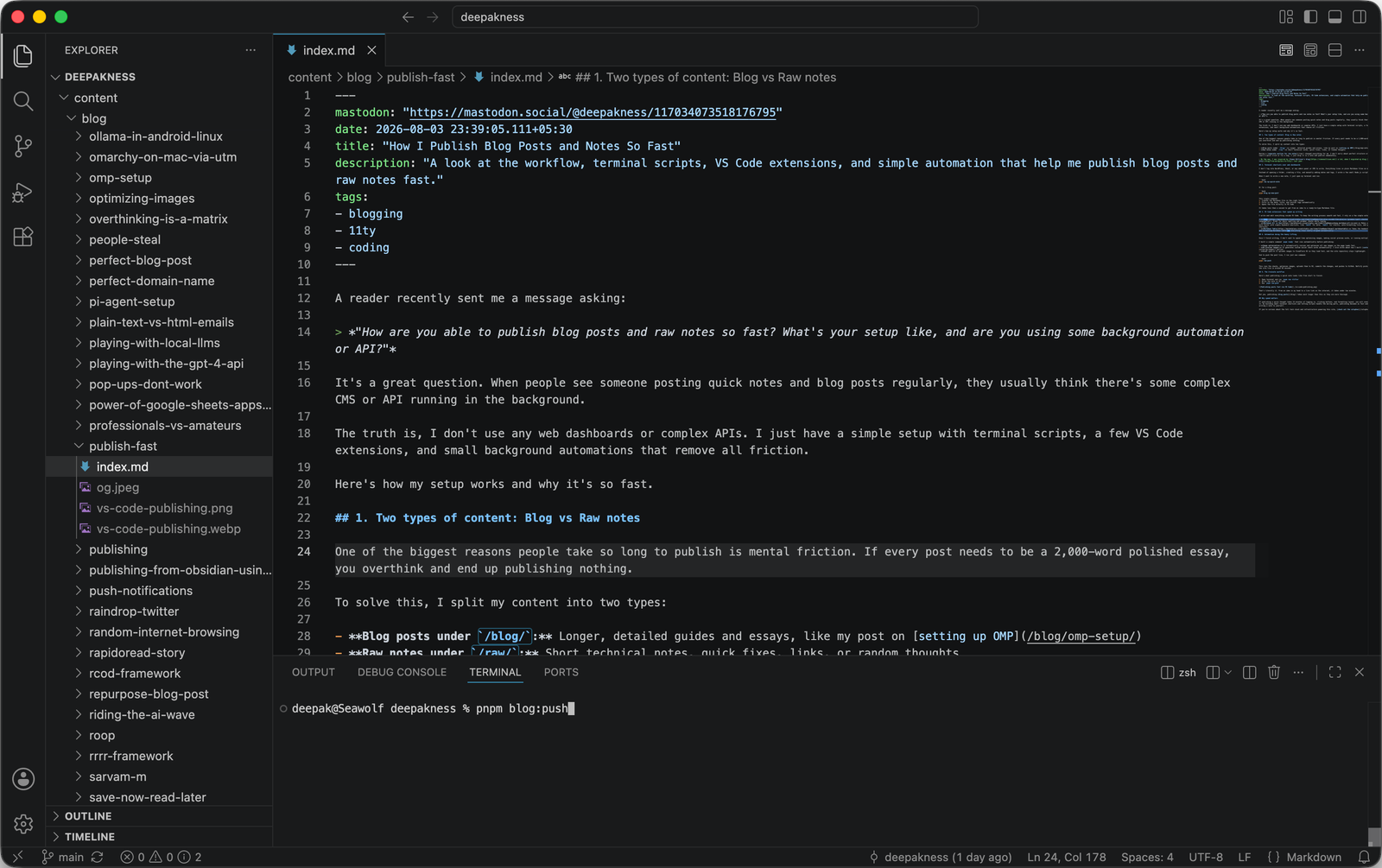This screenshot has width=1382, height=868.
Task: Open the Run and Debug view
Action: (x=23, y=192)
